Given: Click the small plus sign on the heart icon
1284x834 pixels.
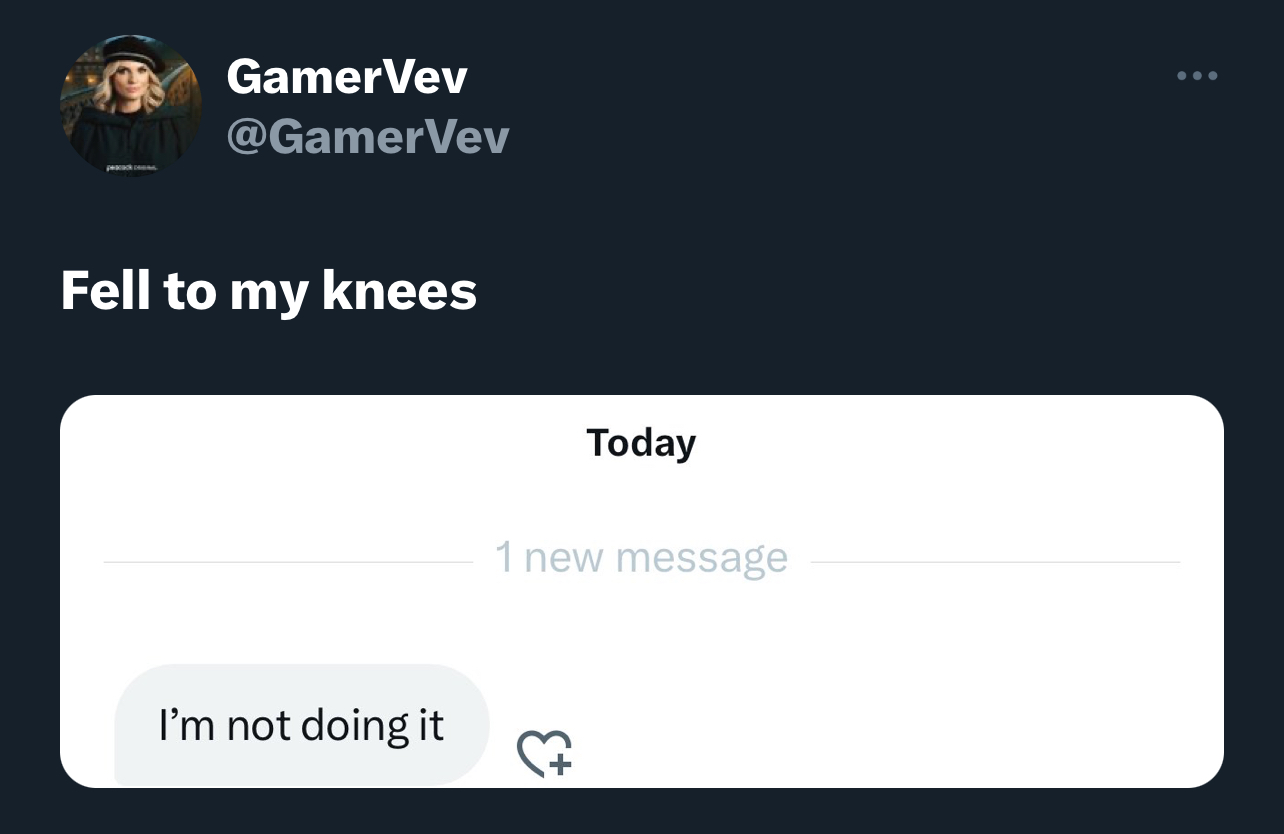Looking at the screenshot, I should coord(560,765).
